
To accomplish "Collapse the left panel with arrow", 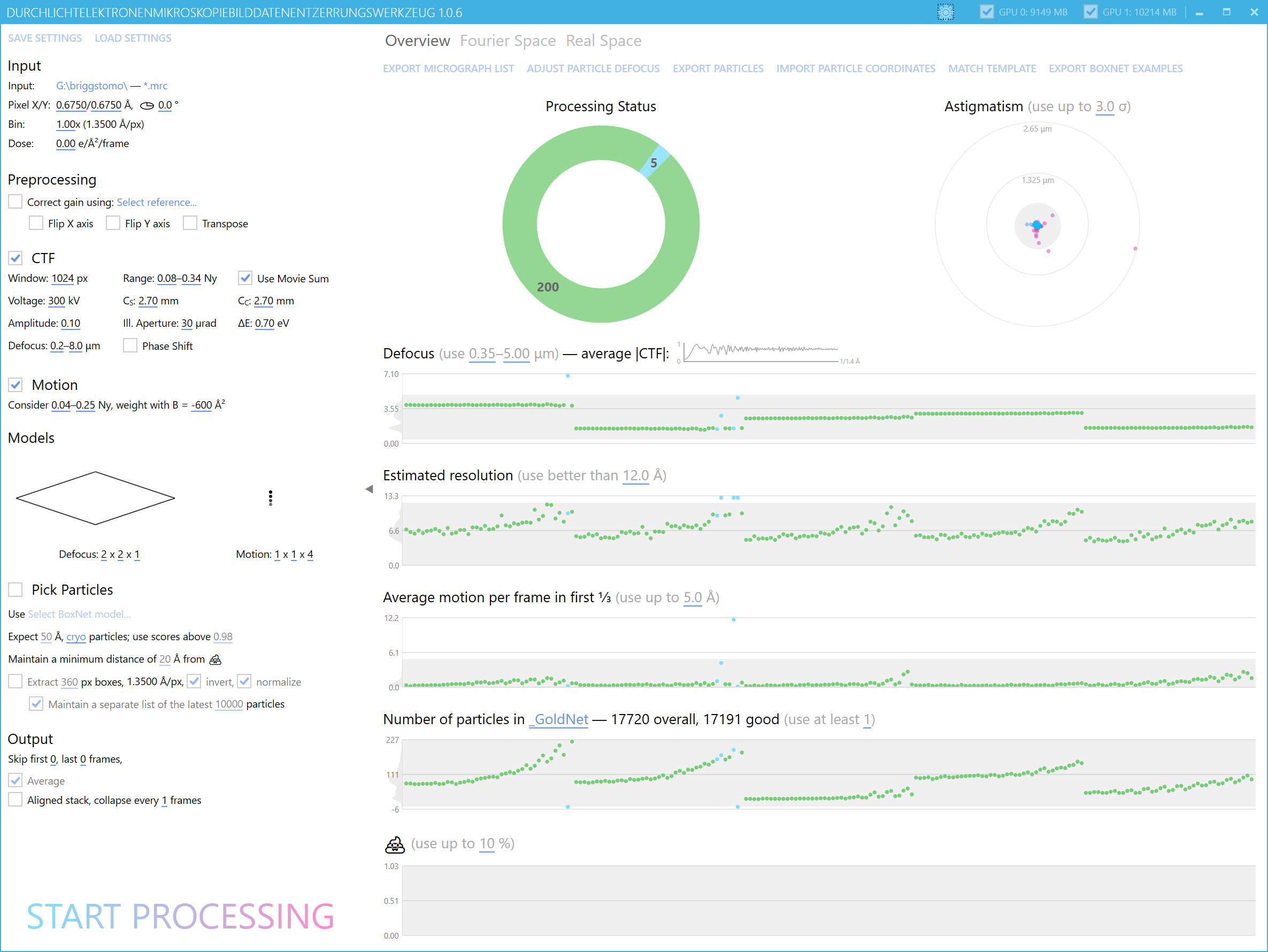I will [369, 489].
